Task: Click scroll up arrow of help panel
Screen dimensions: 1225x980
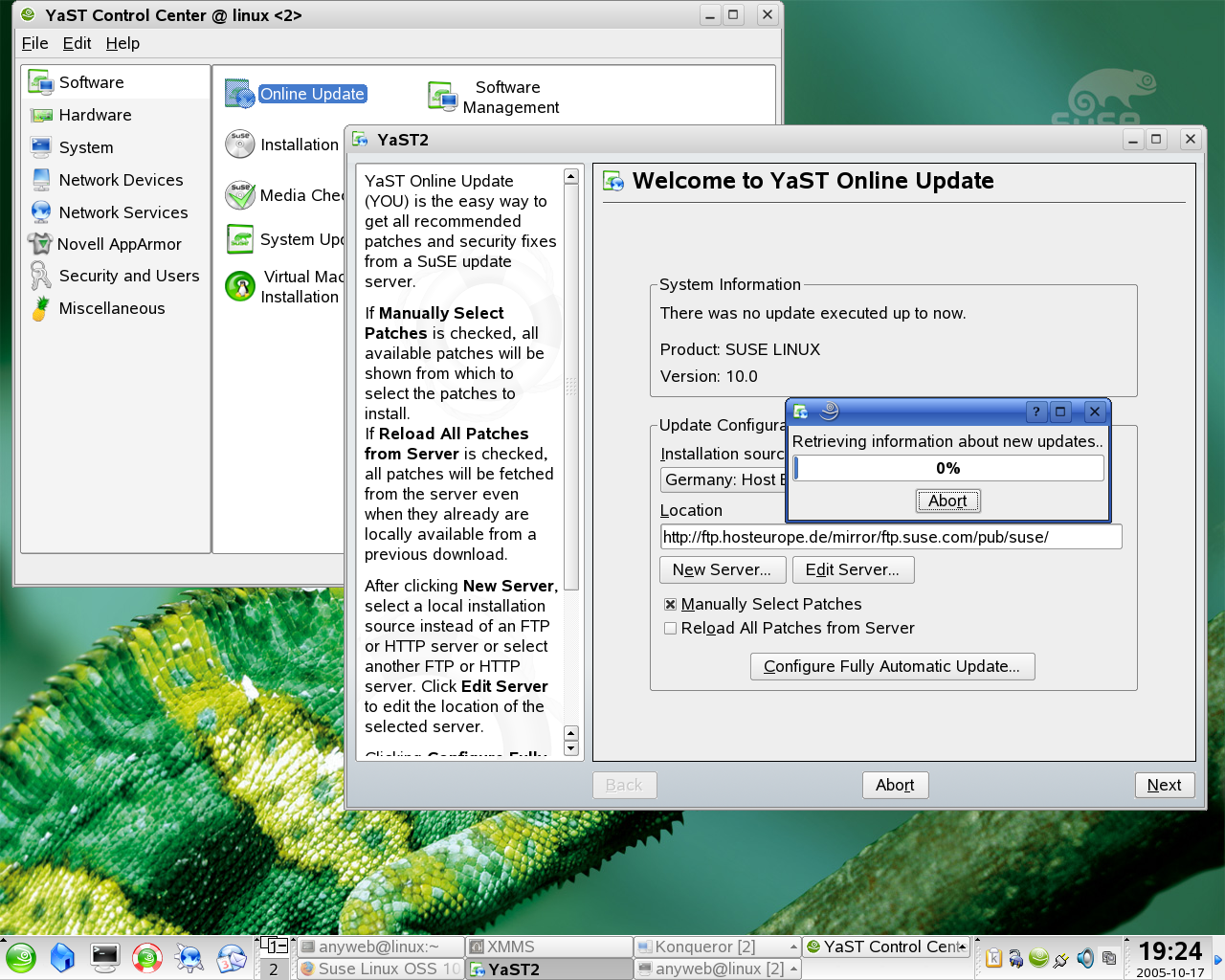Action: [x=571, y=176]
